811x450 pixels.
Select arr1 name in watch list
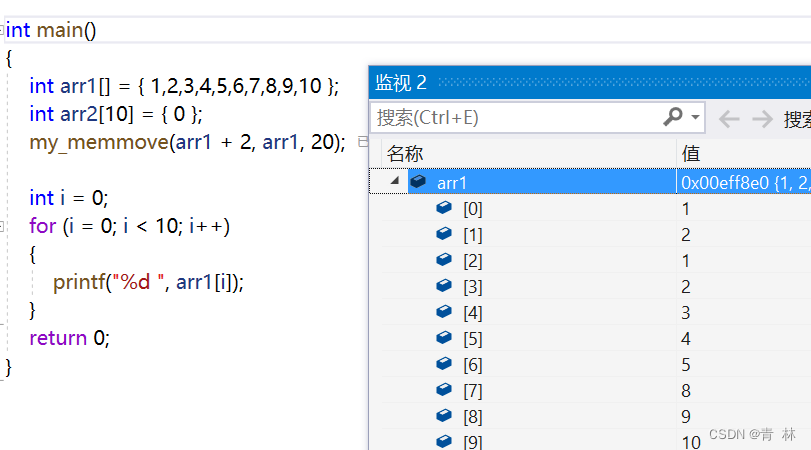pyautogui.click(x=452, y=183)
